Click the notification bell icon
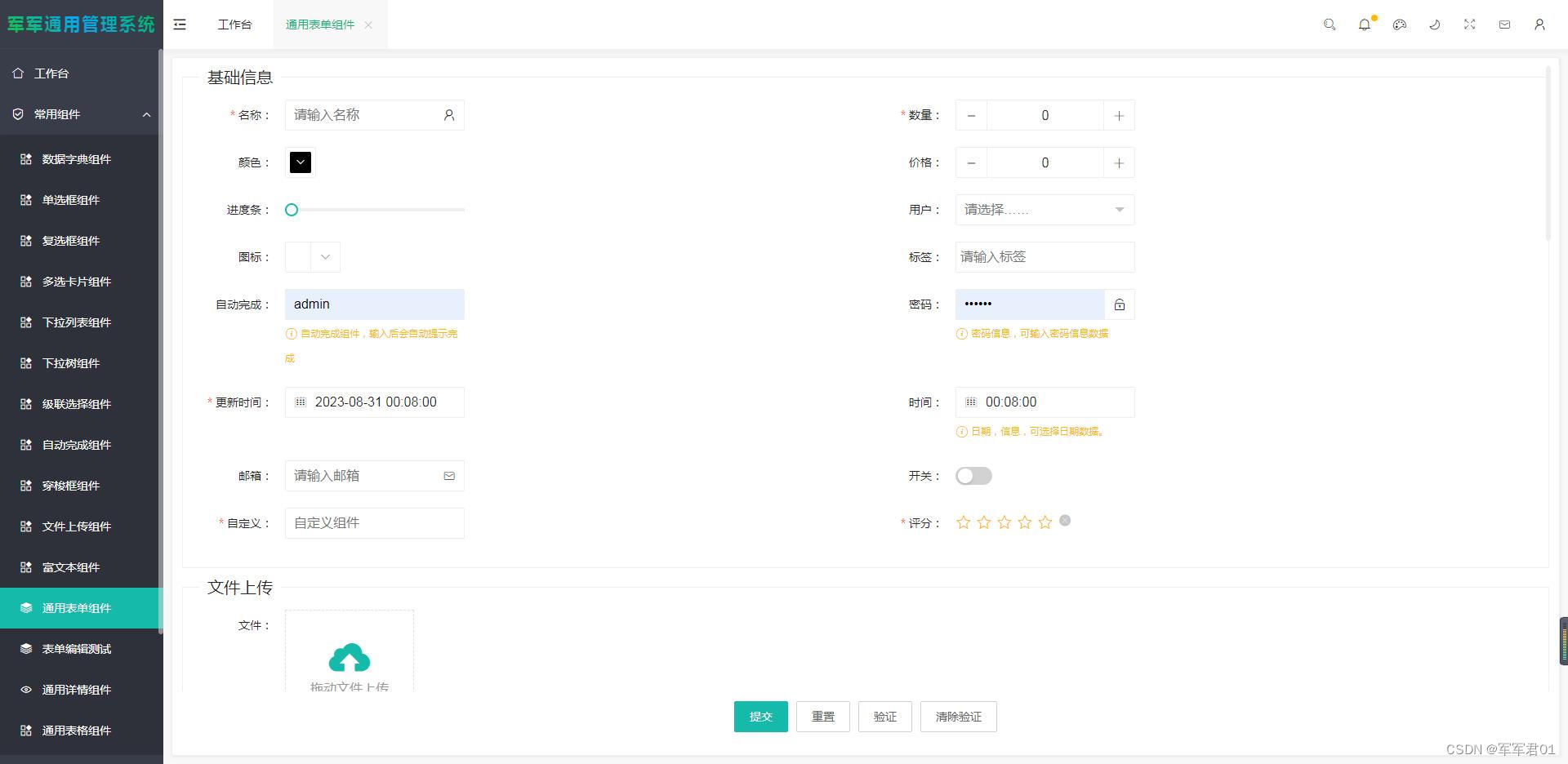 (1365, 24)
